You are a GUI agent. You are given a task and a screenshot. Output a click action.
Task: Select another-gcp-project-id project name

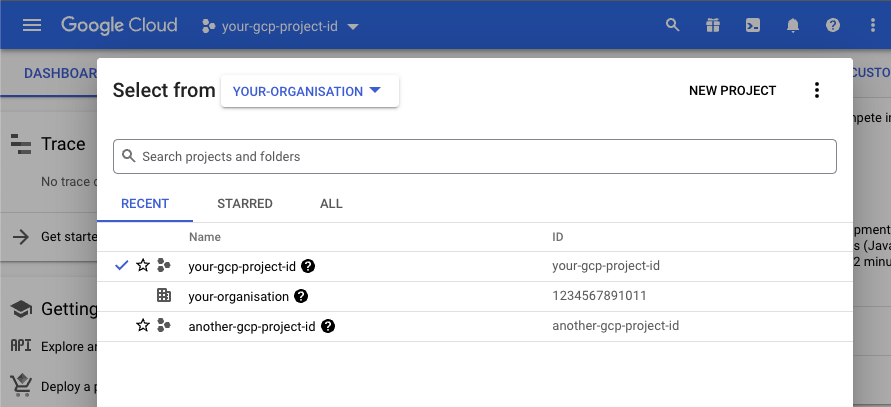coord(252,326)
